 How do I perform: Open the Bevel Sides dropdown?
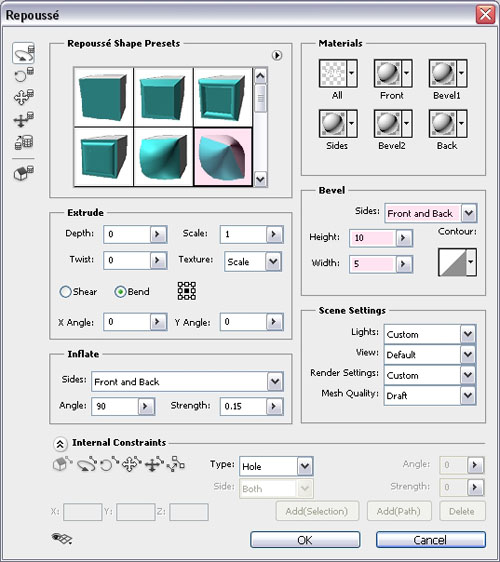click(x=469, y=213)
